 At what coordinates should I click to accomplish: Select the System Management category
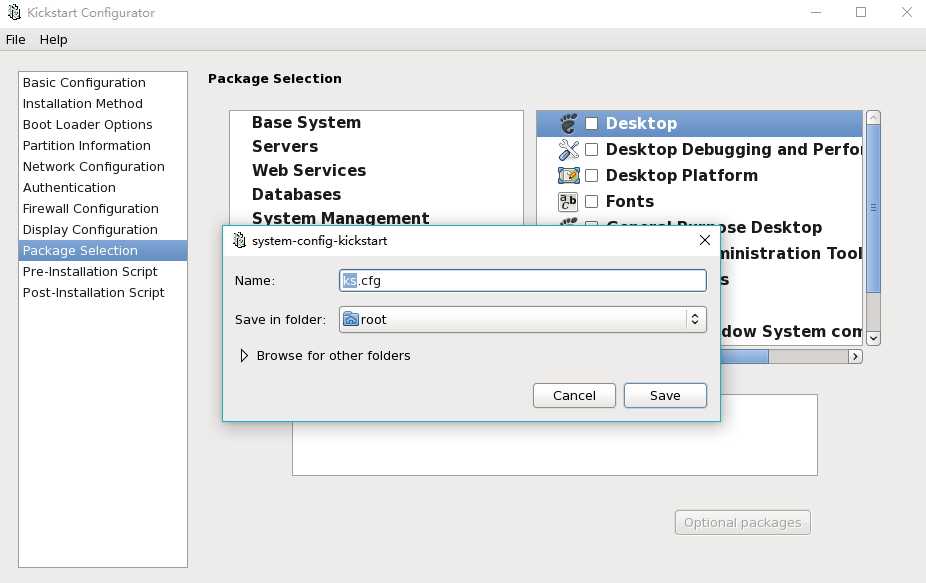[377, 217]
